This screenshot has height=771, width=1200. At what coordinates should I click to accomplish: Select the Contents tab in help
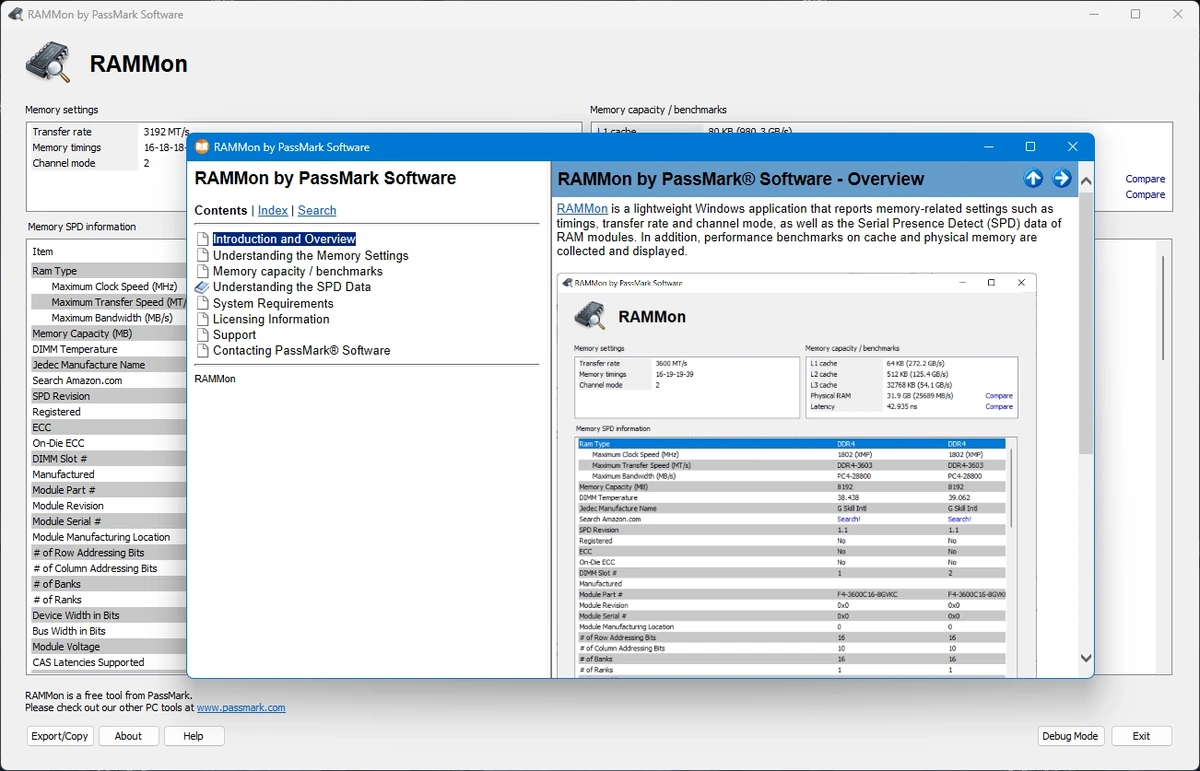[221, 210]
